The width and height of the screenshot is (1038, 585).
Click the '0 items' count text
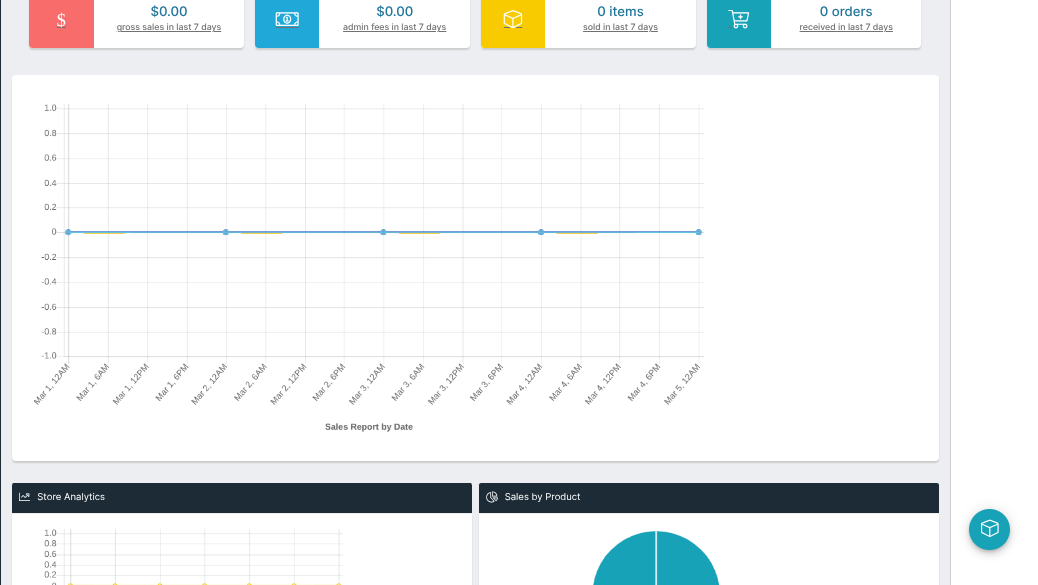620,11
